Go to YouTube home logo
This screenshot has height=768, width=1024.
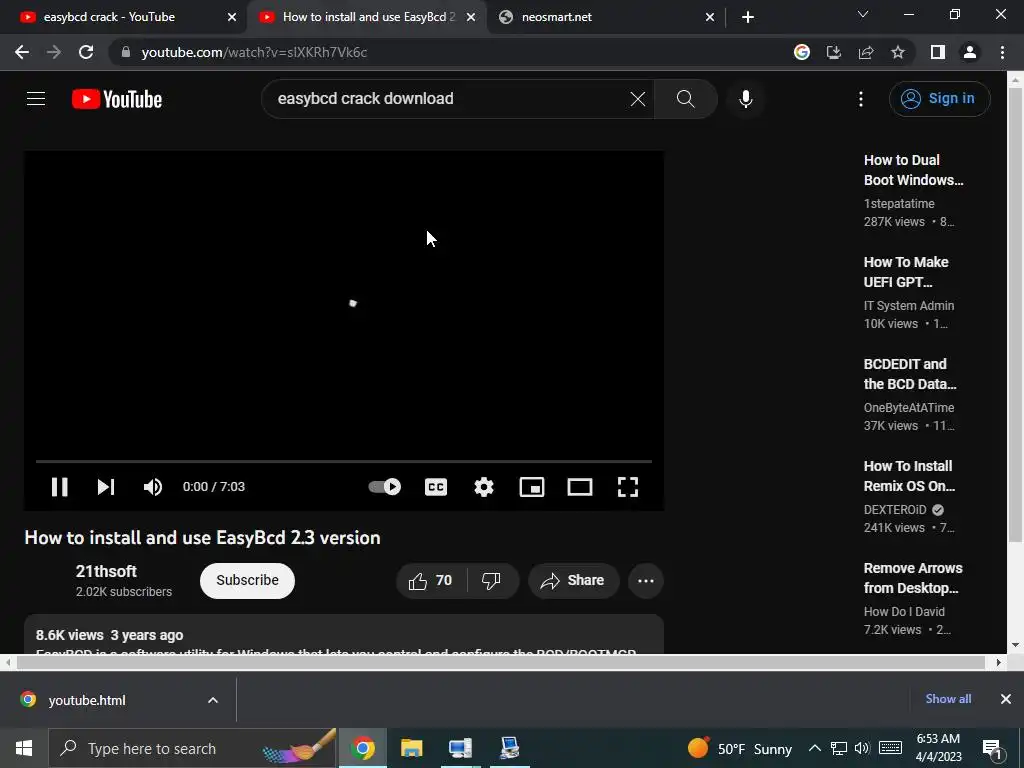(x=117, y=99)
